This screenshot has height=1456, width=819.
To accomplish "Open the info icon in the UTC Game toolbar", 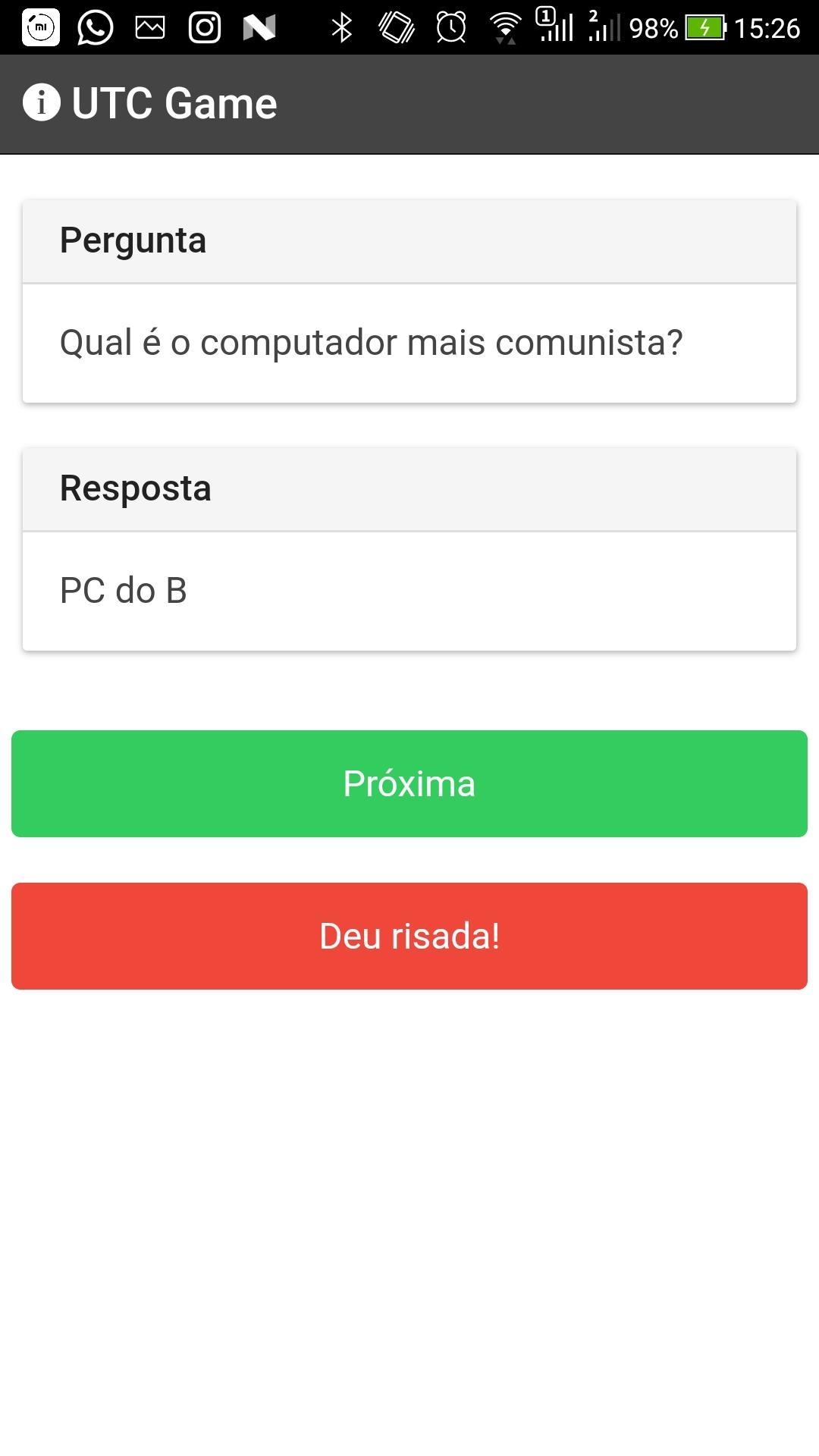I will pyautogui.click(x=42, y=102).
